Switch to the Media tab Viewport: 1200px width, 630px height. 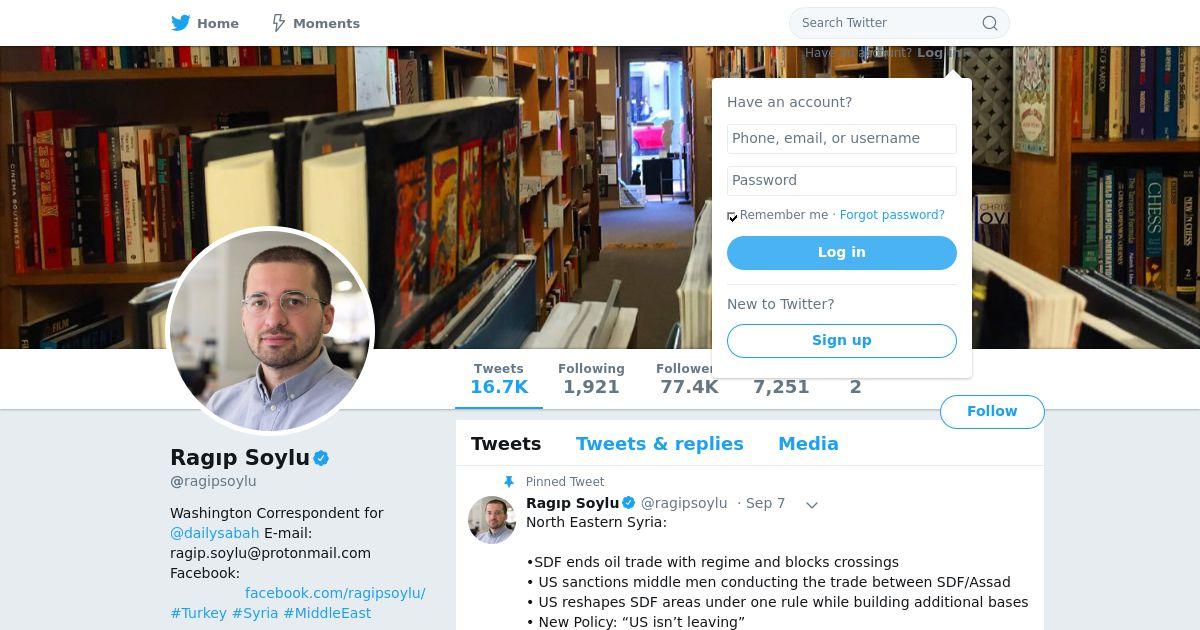(x=808, y=443)
